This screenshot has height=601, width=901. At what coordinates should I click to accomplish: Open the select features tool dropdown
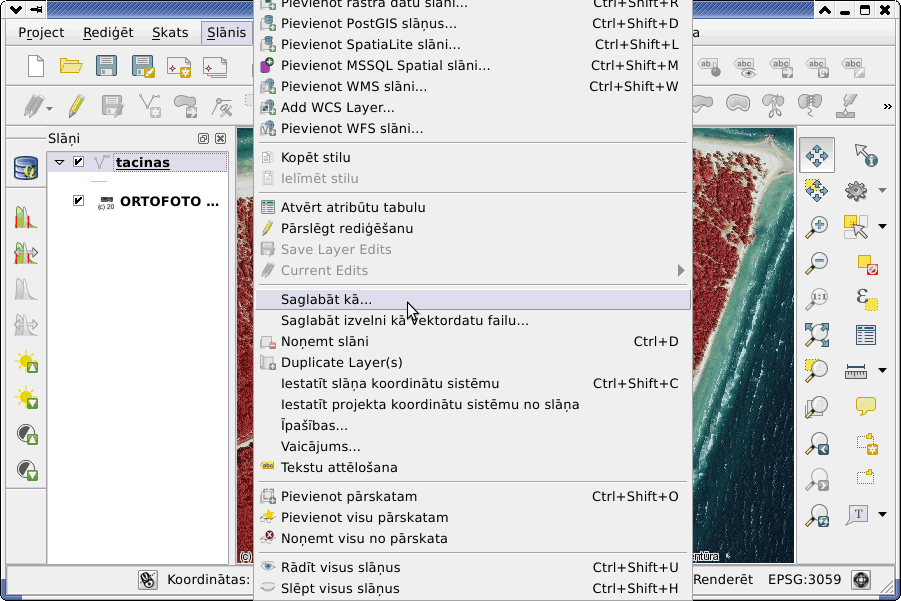click(883, 226)
